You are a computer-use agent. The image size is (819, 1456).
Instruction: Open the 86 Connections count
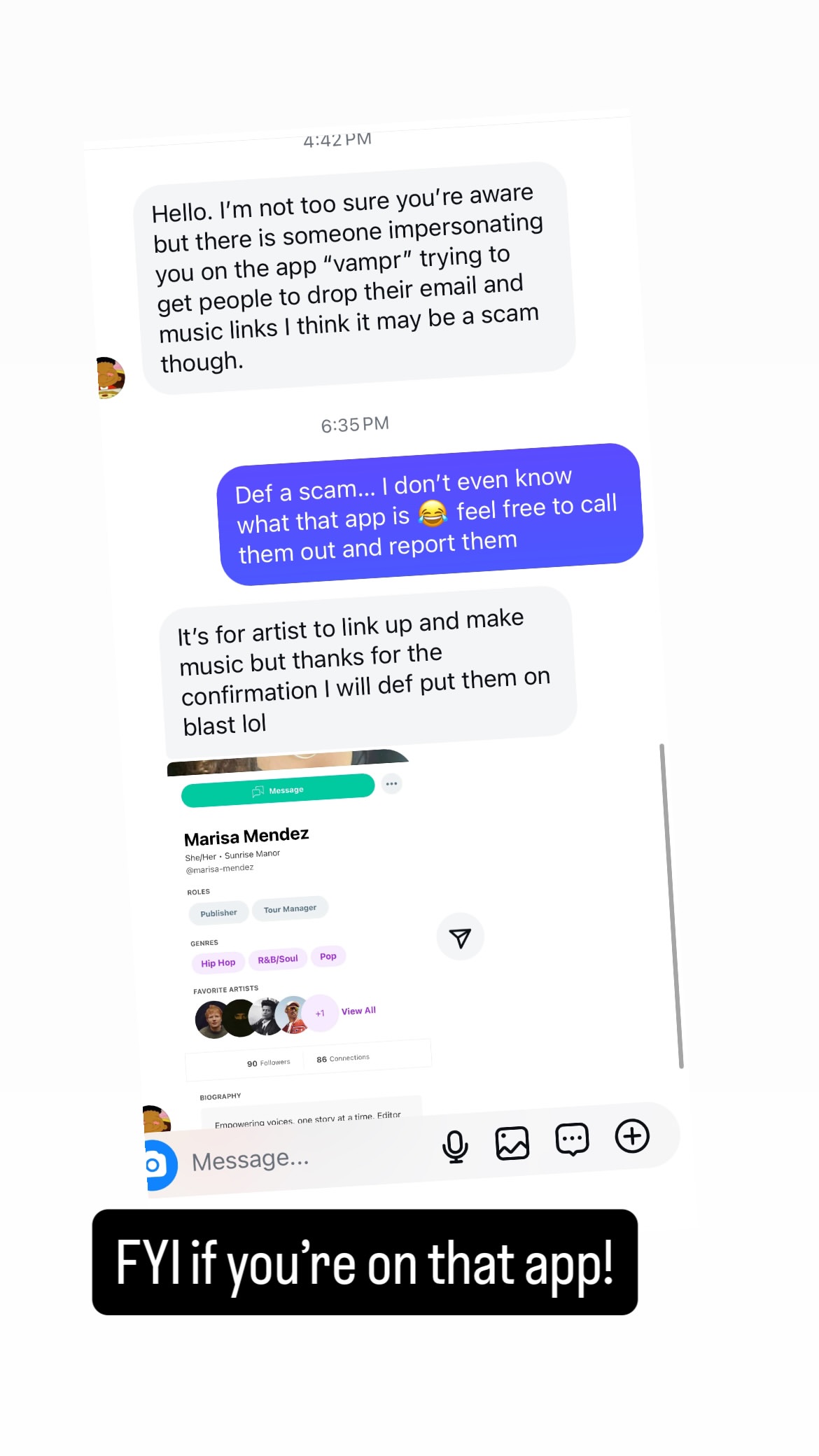pos(343,1058)
